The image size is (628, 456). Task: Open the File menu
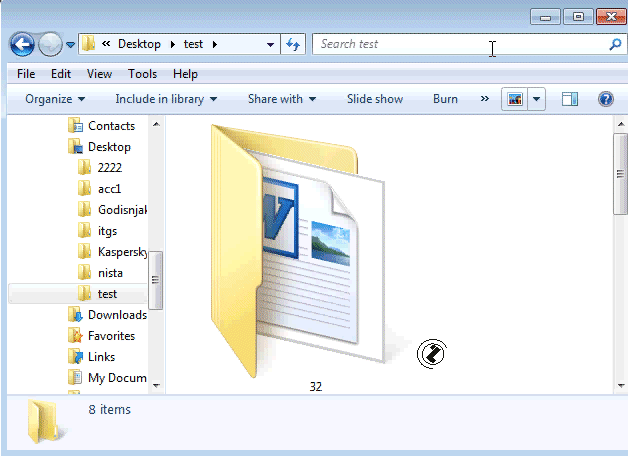[x=26, y=74]
